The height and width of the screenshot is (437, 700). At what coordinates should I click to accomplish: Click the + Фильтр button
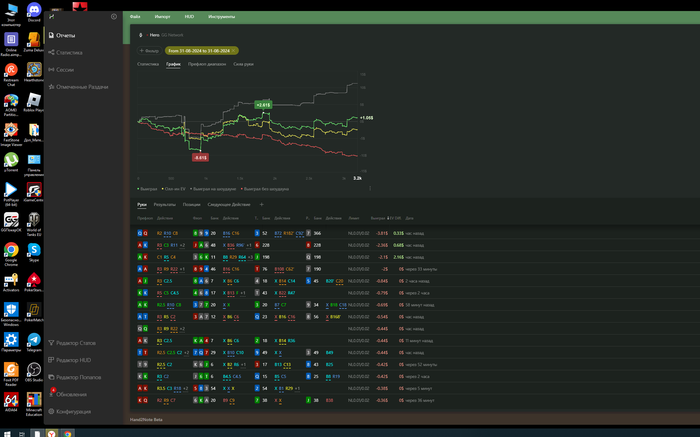pos(150,50)
